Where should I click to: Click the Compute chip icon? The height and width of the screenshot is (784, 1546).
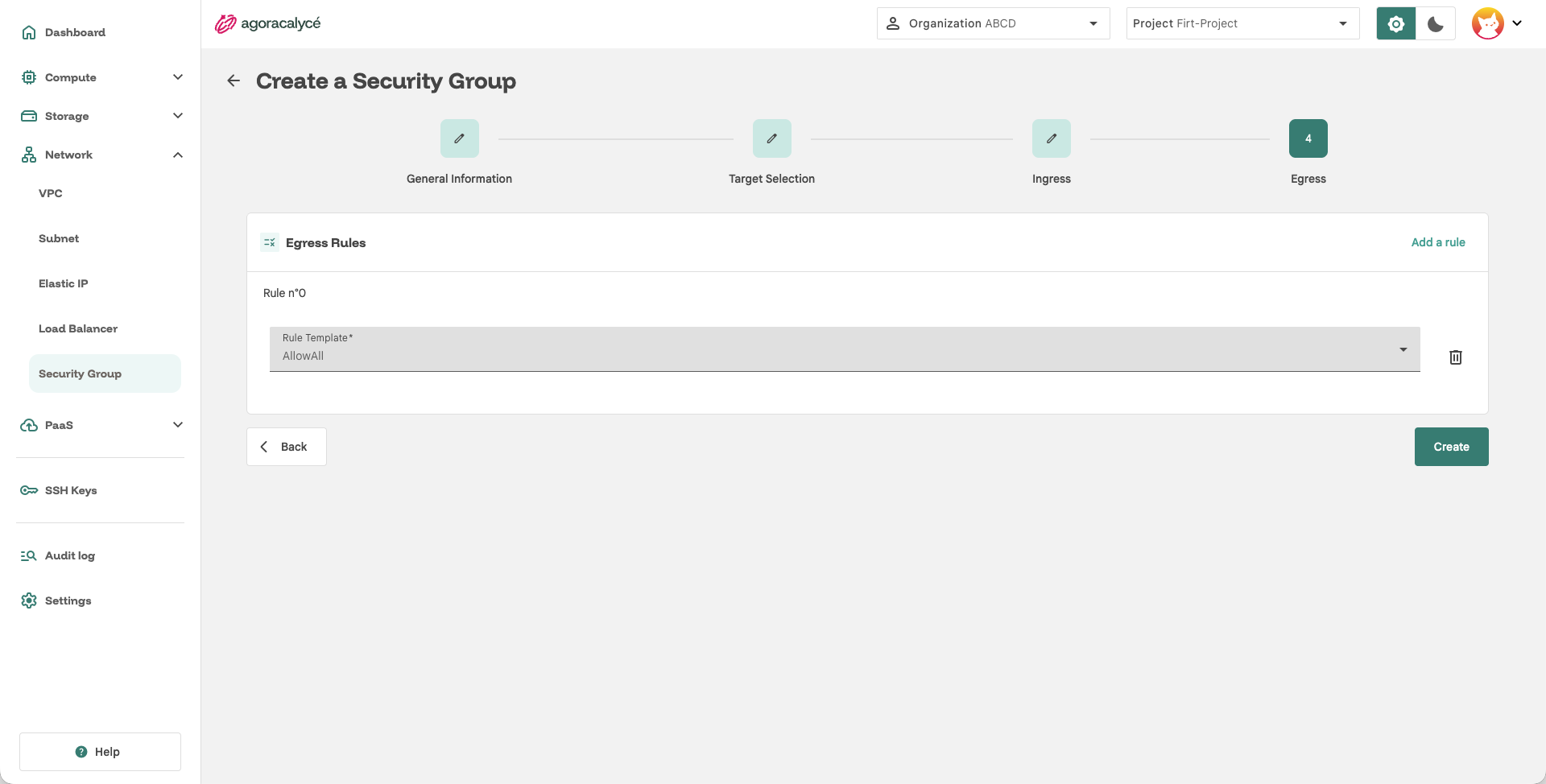point(29,77)
